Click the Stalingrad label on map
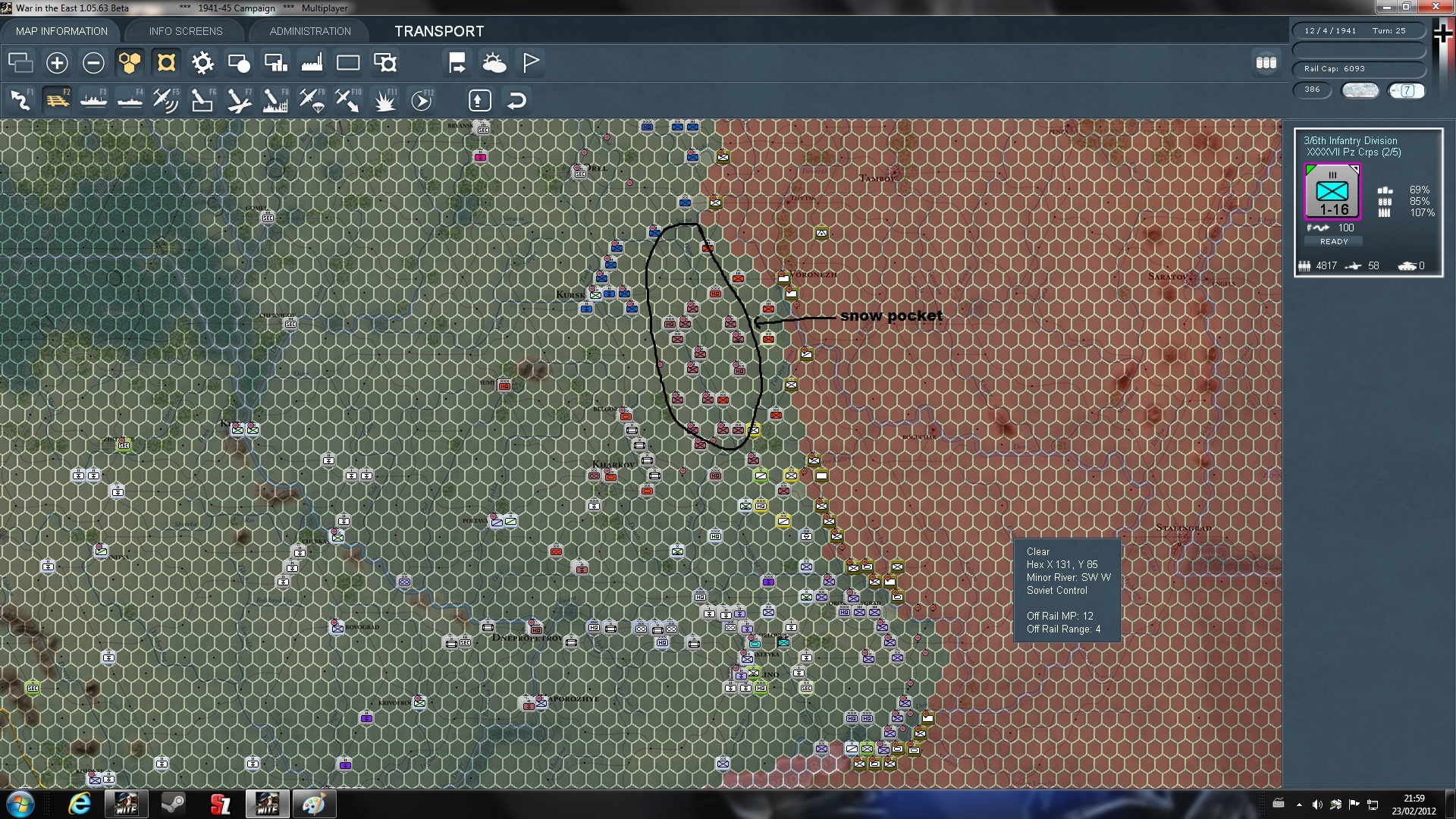The width and height of the screenshot is (1456, 819). click(1184, 528)
